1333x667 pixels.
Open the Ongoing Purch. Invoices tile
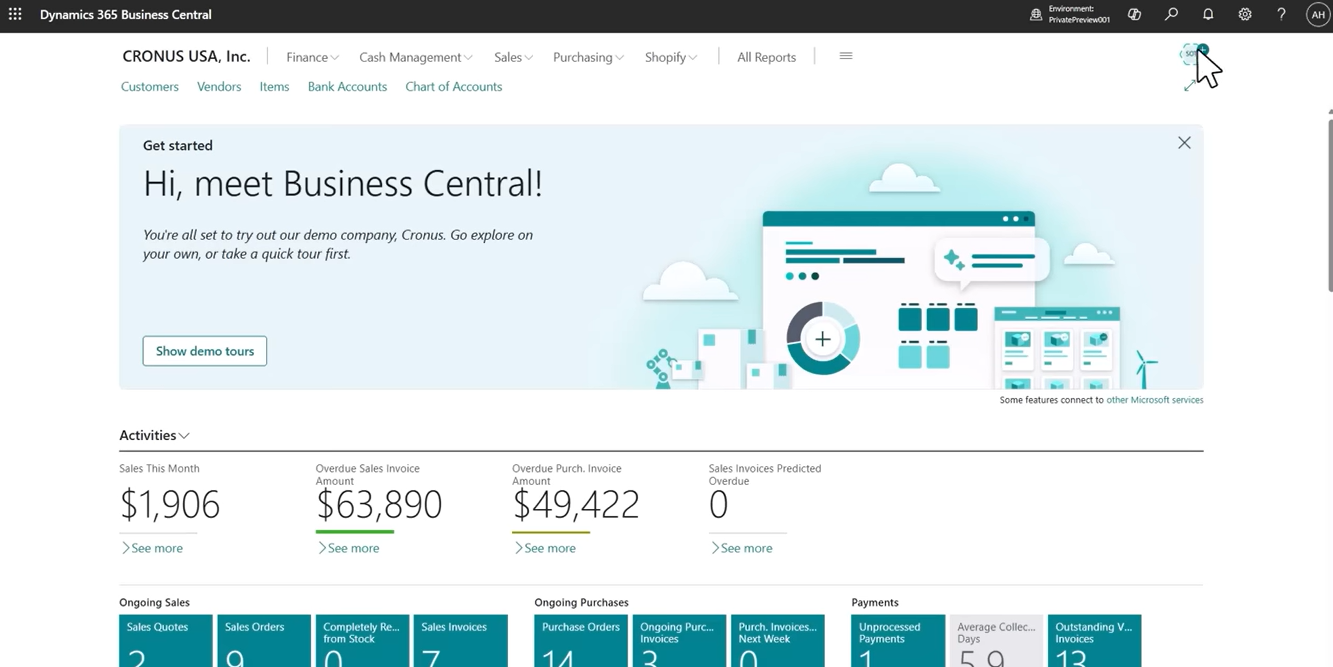click(x=679, y=641)
